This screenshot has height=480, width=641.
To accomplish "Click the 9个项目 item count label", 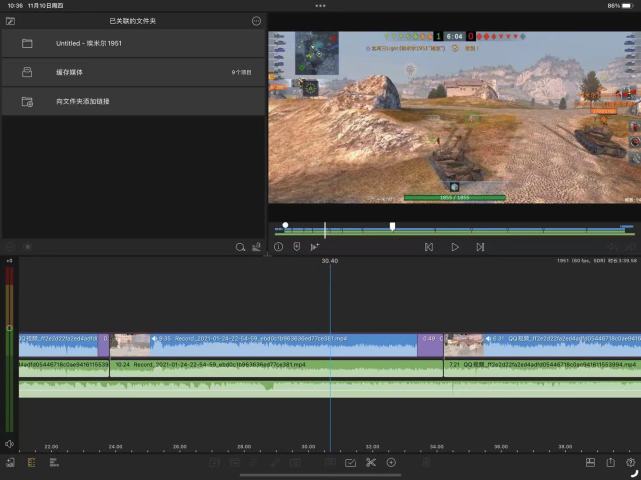I will [x=241, y=72].
